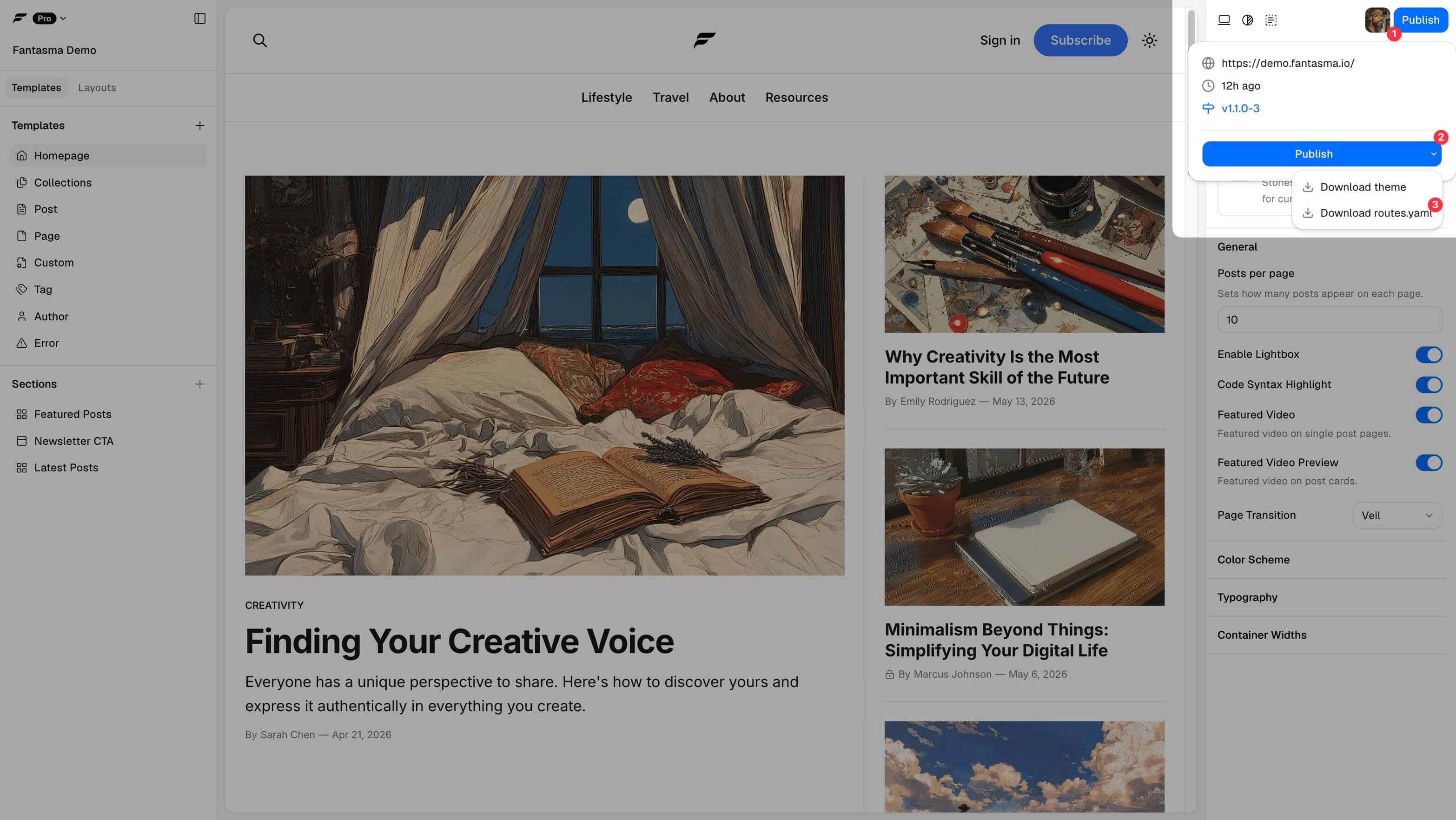Screen dimensions: 1456x820
Task: Choose Download theme from the menu
Action: pos(1367,187)
